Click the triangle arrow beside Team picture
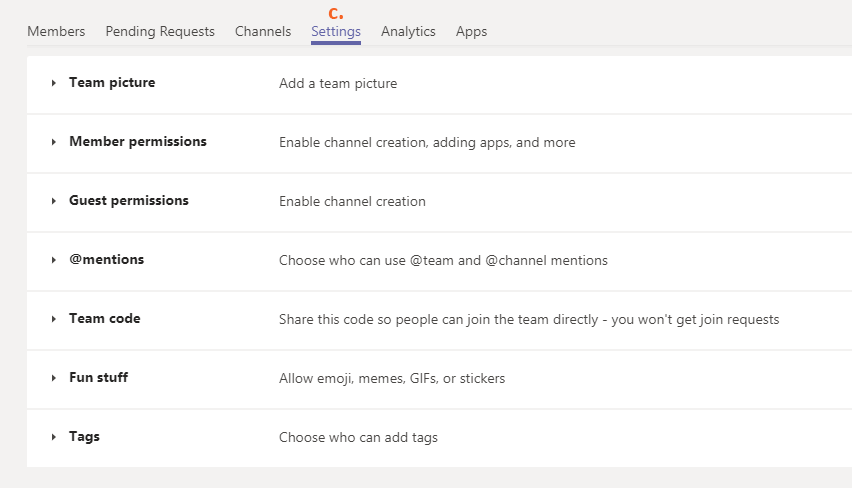The height and width of the screenshot is (488, 852). (x=54, y=84)
